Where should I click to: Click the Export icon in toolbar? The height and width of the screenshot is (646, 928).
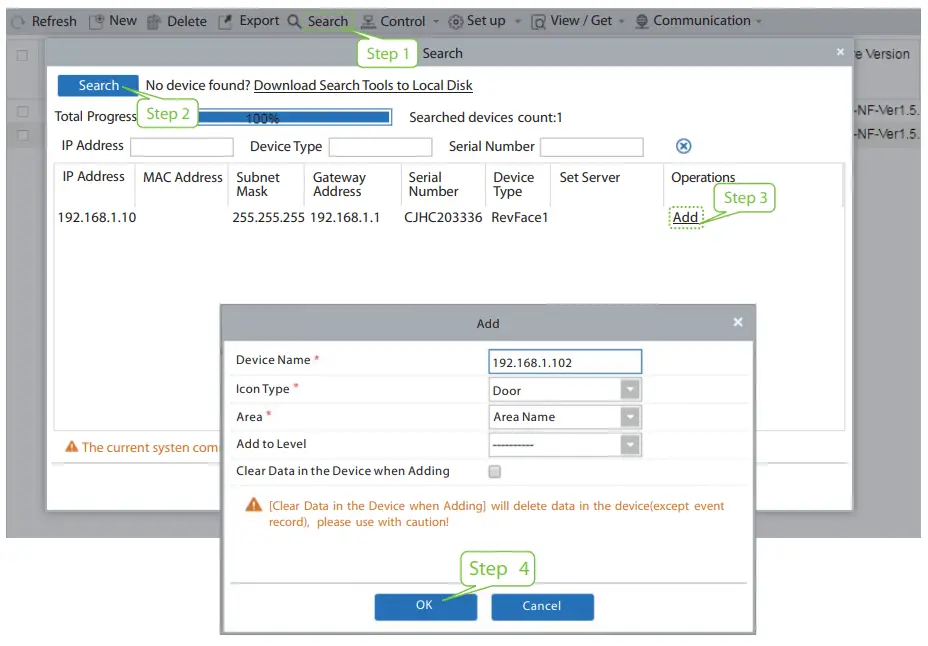coord(225,21)
